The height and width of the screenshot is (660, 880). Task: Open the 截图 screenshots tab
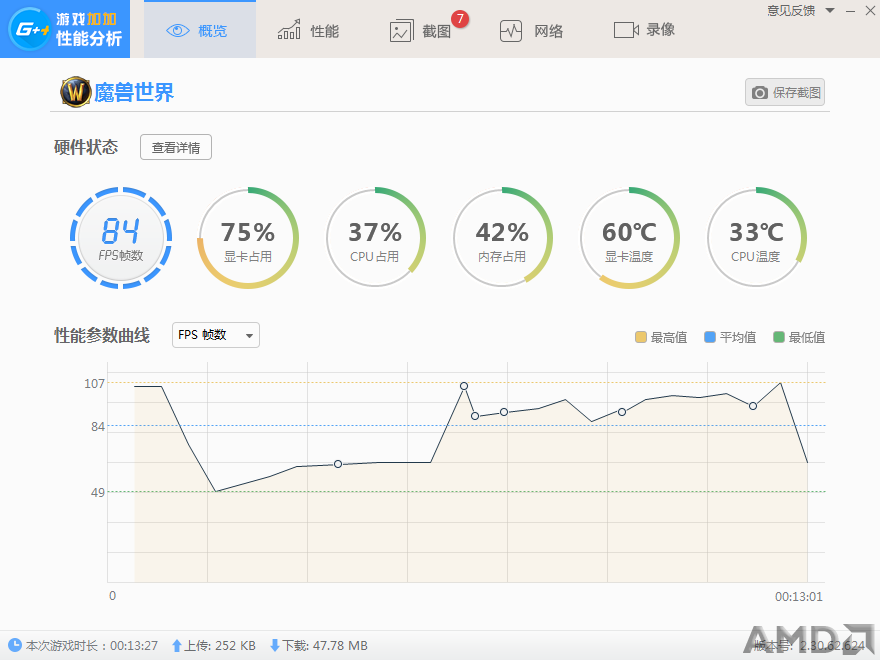point(420,30)
